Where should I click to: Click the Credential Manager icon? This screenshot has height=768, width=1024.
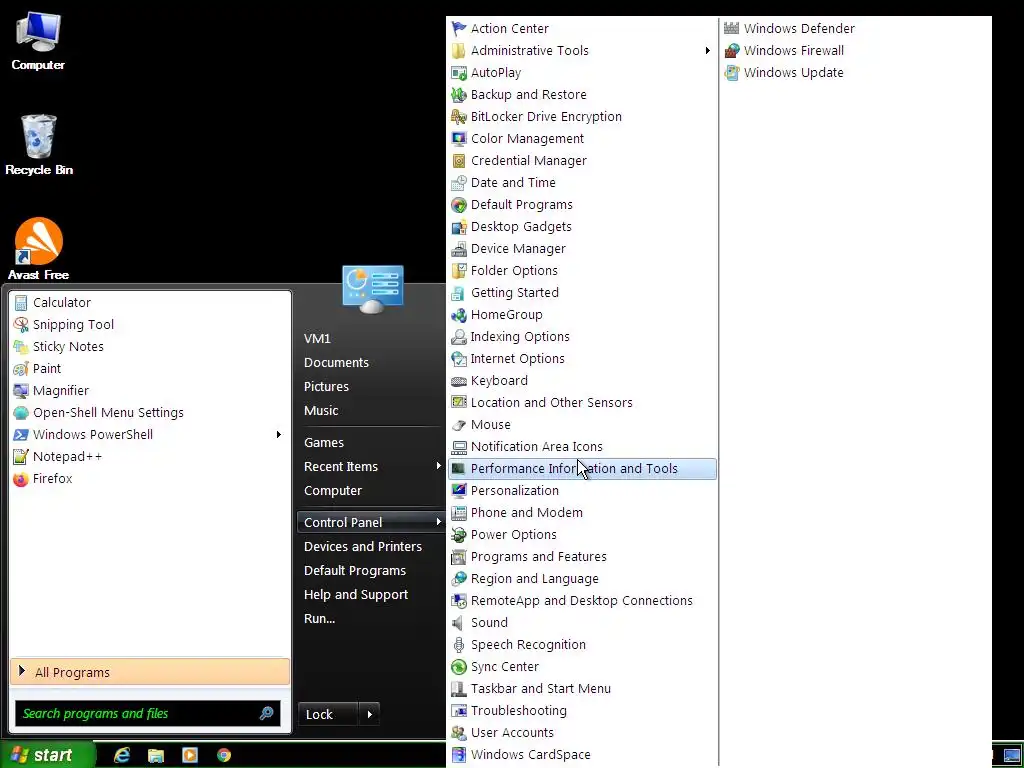(459, 161)
